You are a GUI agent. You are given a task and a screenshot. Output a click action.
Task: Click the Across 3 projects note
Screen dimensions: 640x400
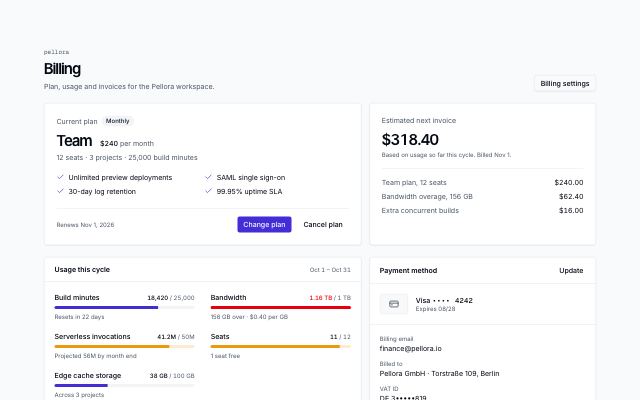(79, 395)
